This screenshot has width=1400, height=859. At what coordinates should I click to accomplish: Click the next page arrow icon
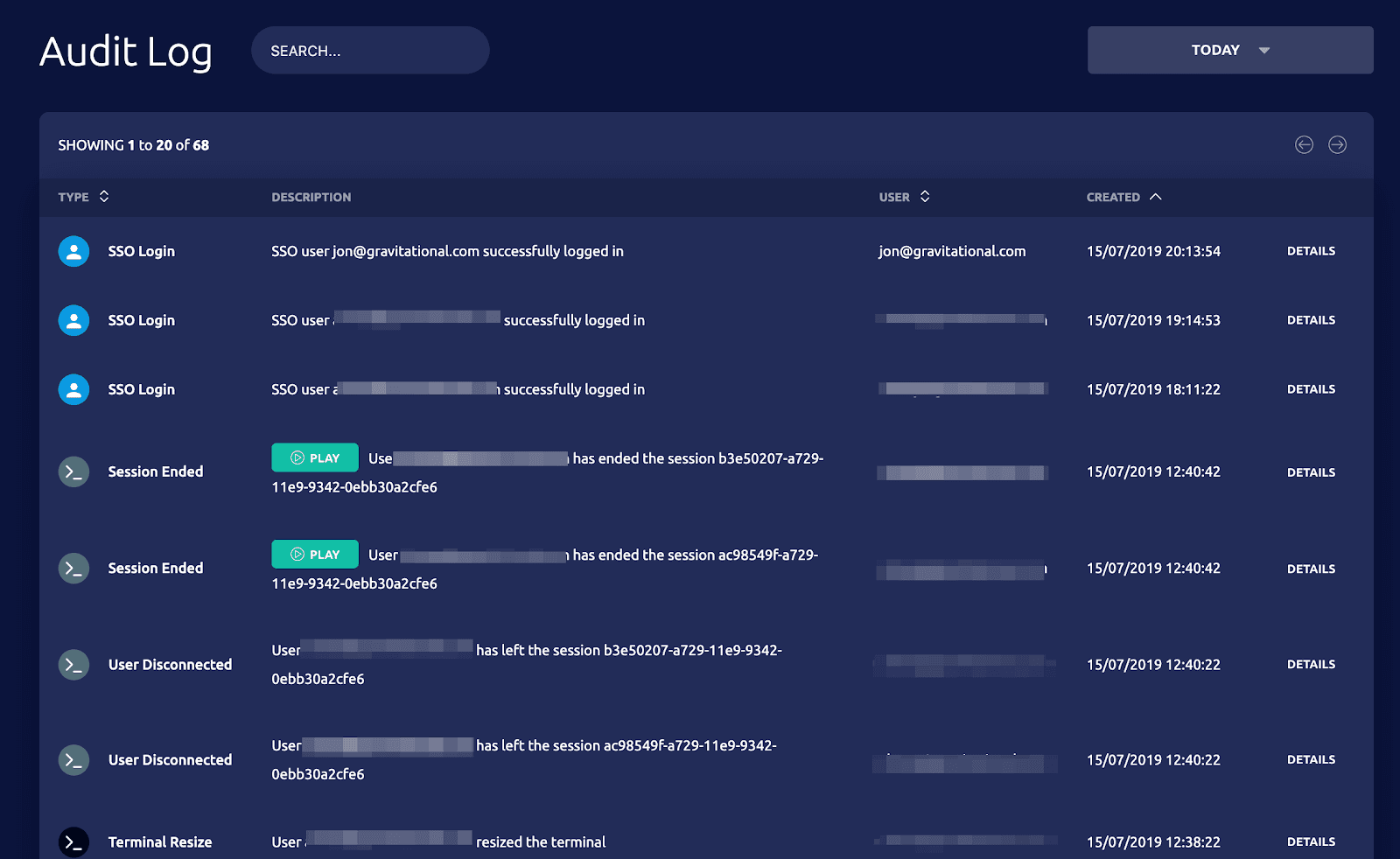1337,145
